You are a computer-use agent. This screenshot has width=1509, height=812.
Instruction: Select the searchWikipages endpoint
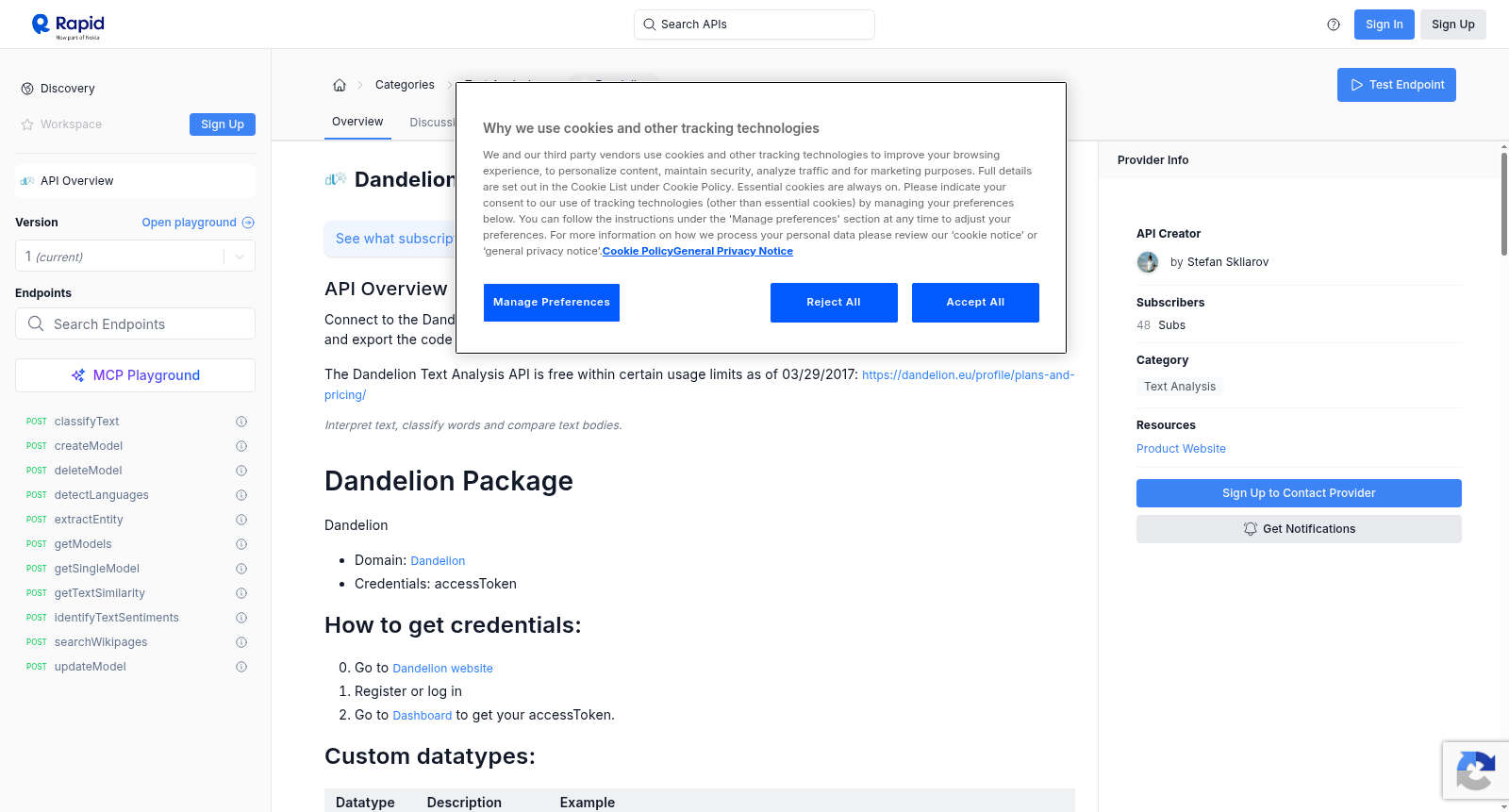pyautogui.click(x=101, y=642)
